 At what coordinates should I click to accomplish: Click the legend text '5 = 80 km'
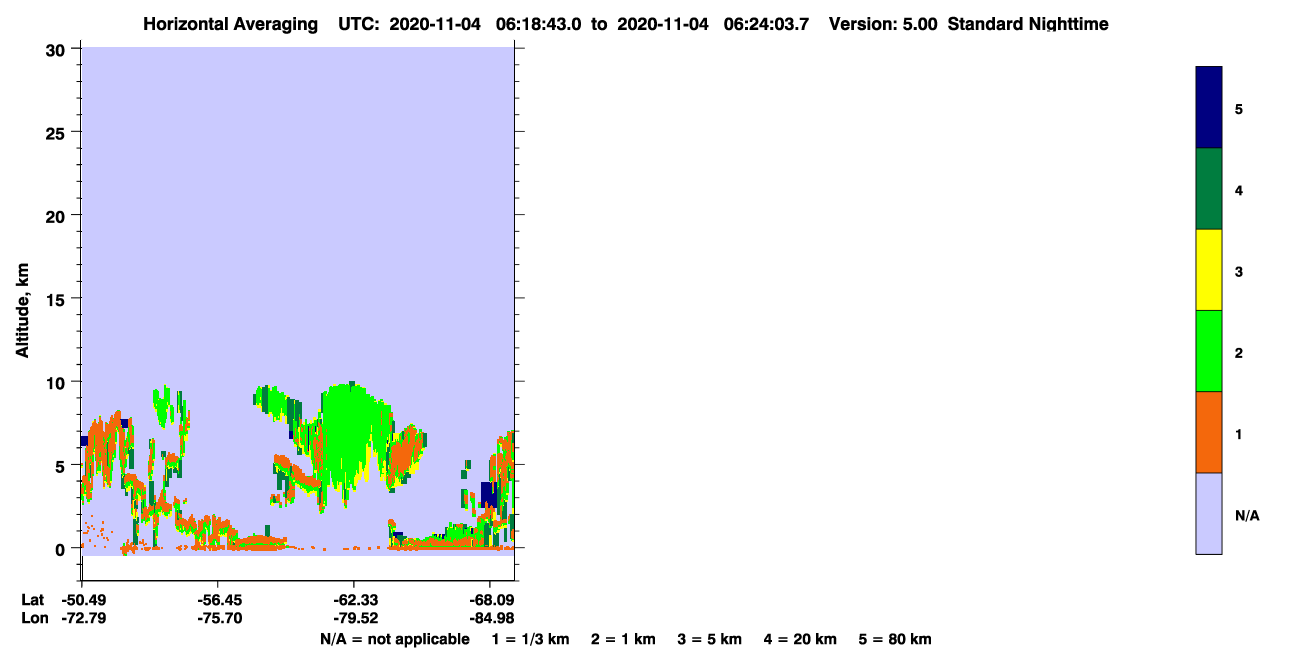click(895, 639)
